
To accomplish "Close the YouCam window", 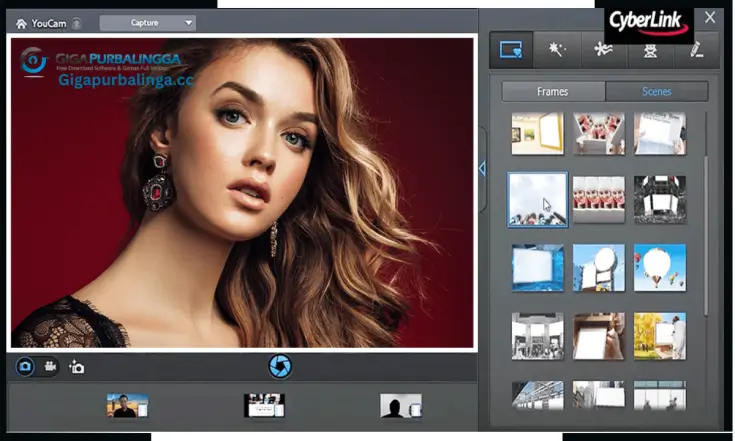I will coord(710,17).
